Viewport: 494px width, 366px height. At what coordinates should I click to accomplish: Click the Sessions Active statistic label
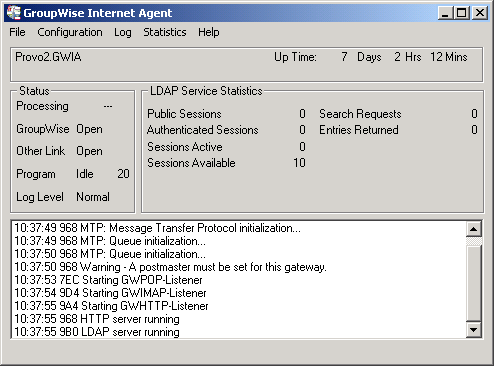click(x=185, y=147)
